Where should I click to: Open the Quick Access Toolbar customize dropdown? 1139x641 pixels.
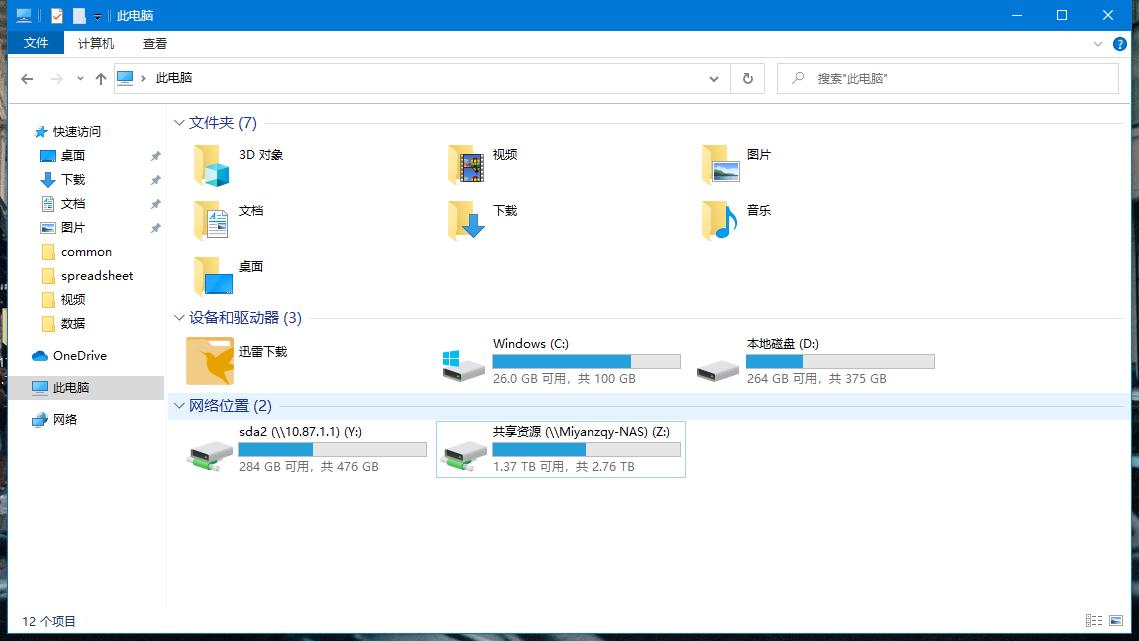[96, 15]
